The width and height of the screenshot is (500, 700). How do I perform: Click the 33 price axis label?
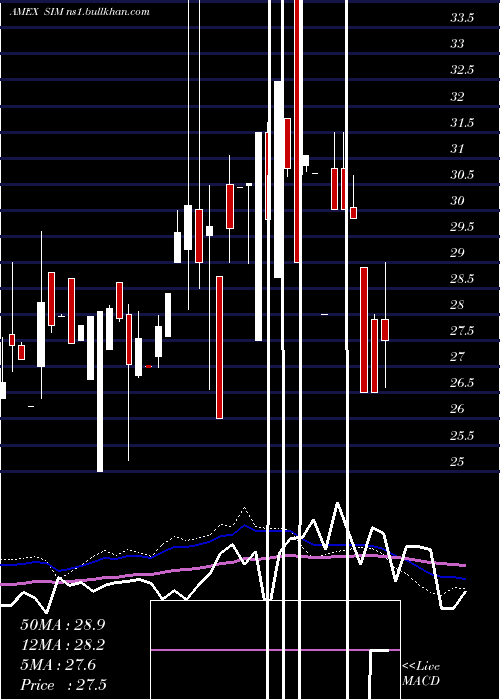pyautogui.click(x=457, y=44)
